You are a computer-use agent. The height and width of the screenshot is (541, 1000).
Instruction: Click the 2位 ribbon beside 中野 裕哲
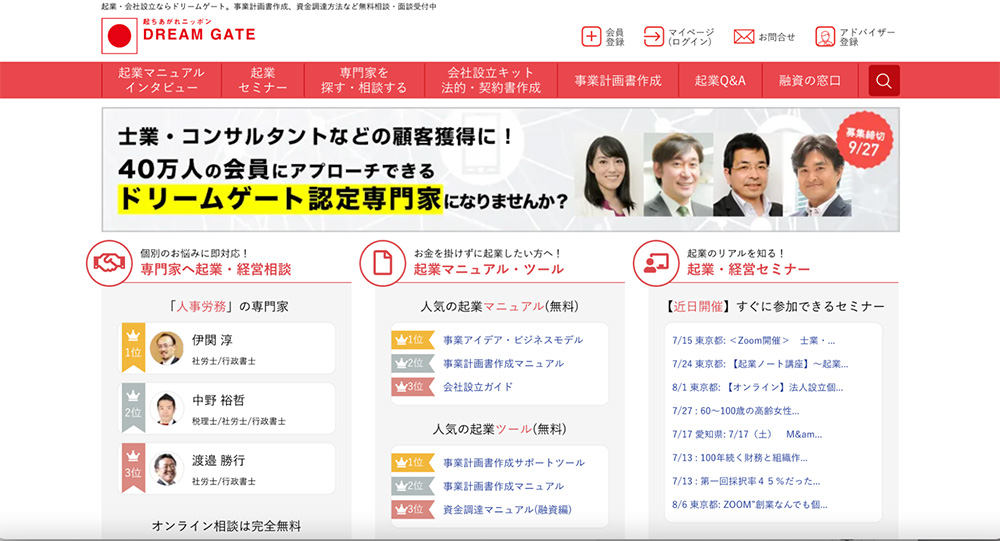133,408
